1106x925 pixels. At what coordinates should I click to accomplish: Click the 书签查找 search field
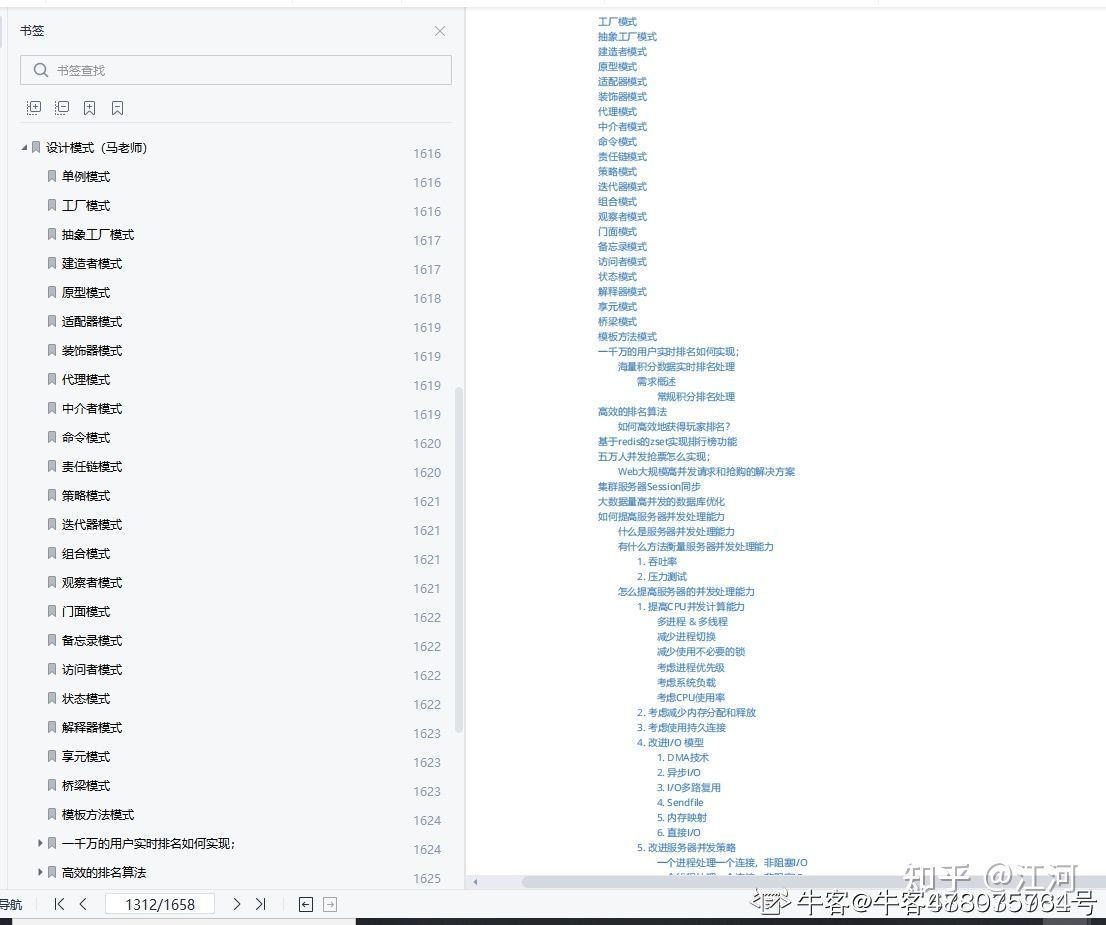[x=236, y=70]
